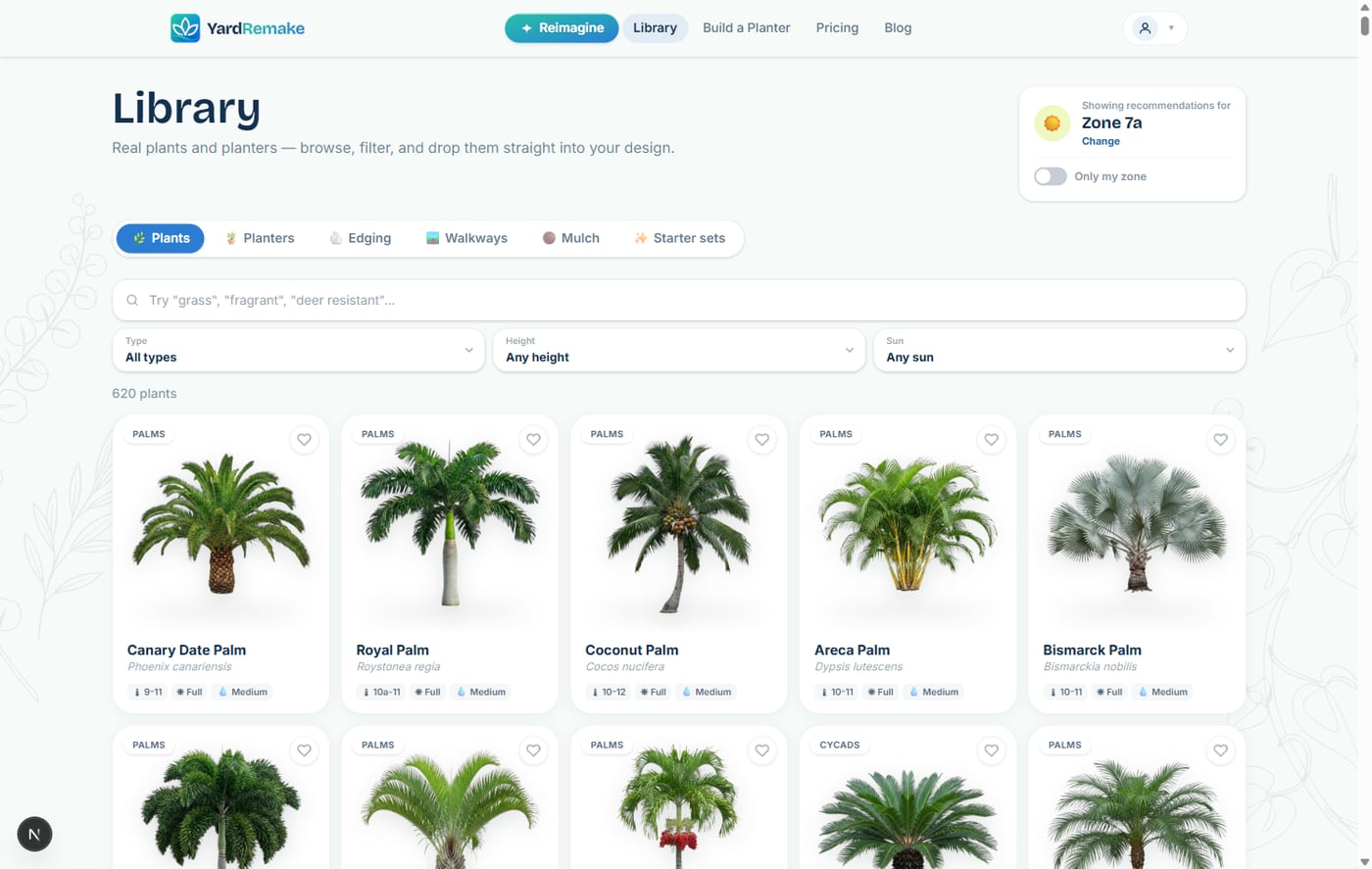1372x869 pixels.
Task: Open the Sun Any sun dropdown
Action: click(1059, 350)
